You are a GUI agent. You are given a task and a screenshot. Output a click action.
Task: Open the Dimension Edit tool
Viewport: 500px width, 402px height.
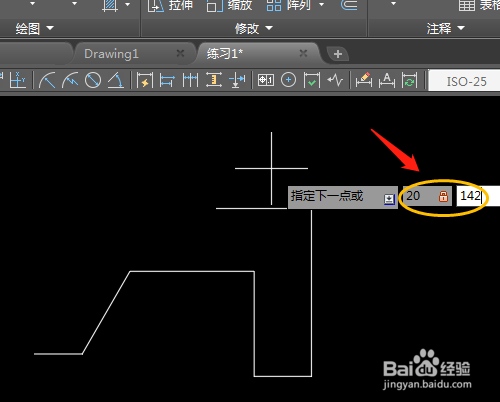(x=364, y=80)
